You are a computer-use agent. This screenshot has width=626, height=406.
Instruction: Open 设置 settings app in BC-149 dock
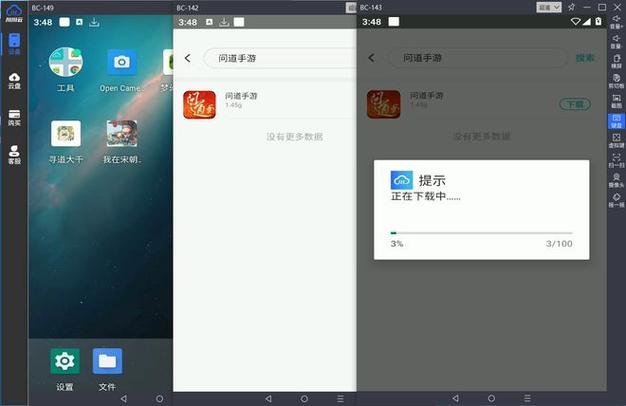tap(65, 369)
